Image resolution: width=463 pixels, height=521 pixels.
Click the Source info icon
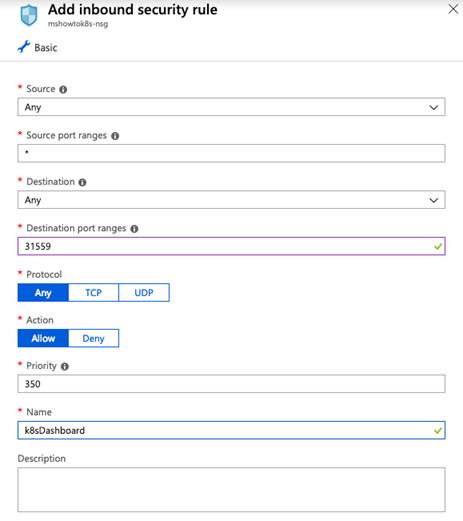point(63,89)
